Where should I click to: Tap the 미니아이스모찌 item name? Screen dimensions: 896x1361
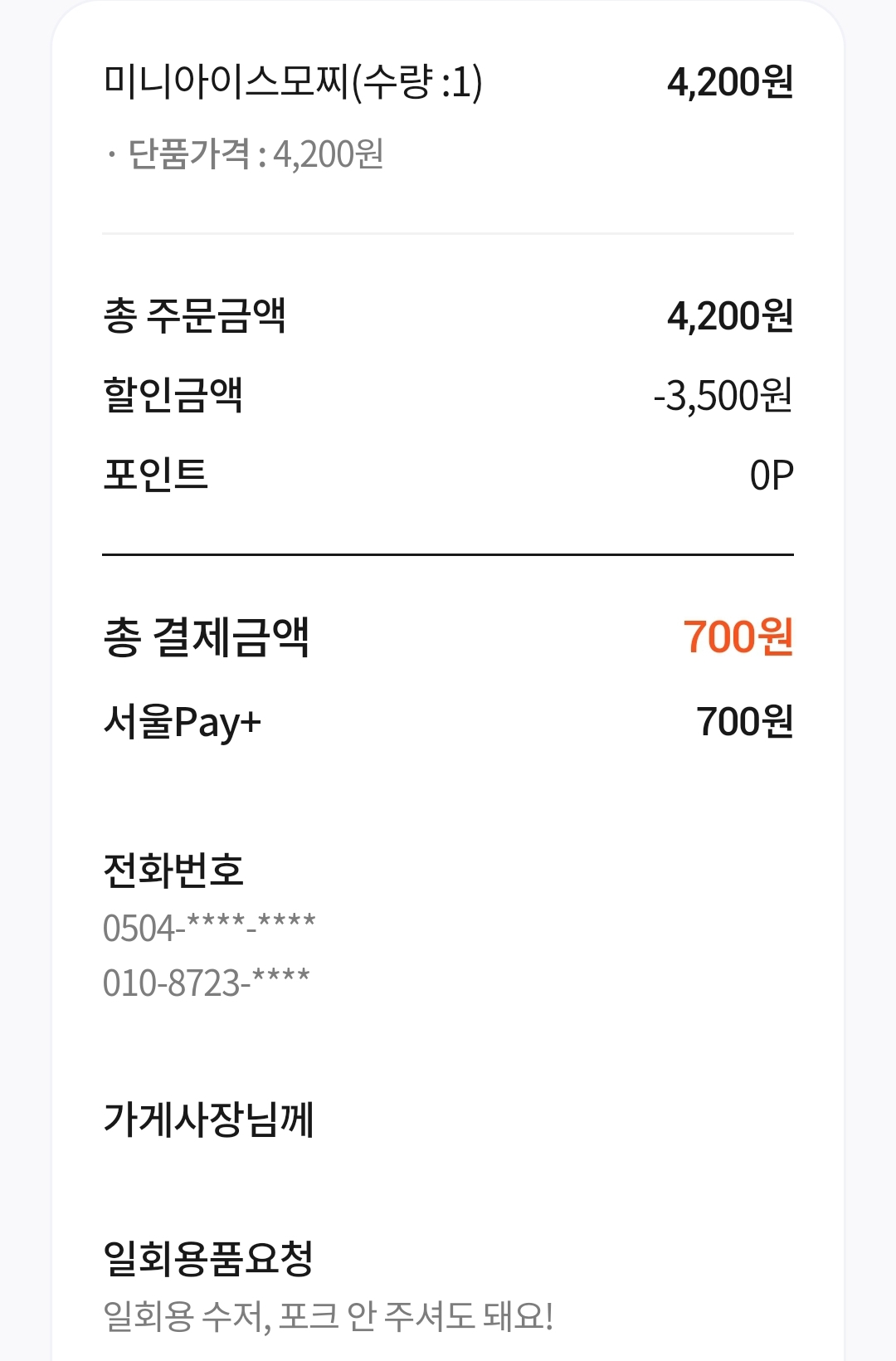click(x=292, y=83)
